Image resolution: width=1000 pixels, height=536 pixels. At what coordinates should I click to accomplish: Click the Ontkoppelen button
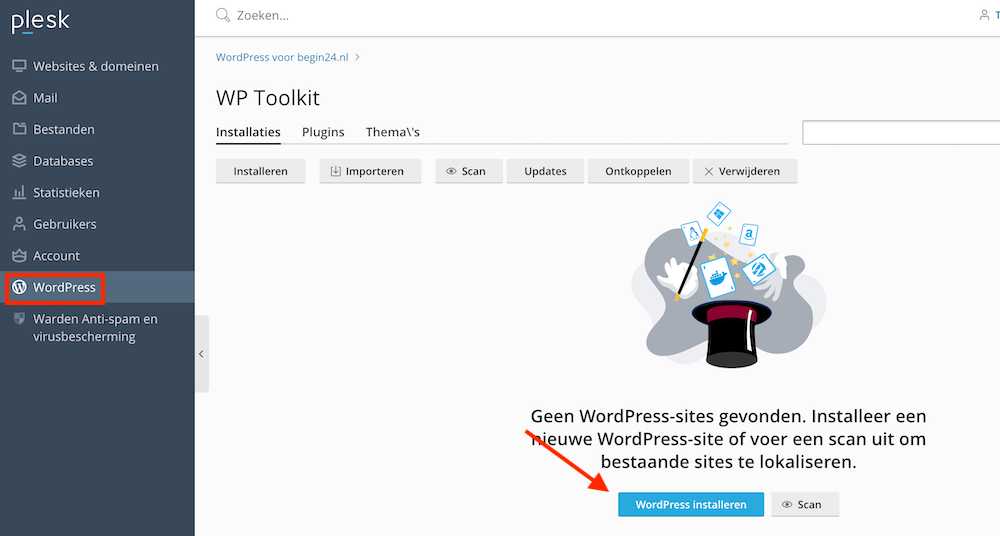point(638,171)
